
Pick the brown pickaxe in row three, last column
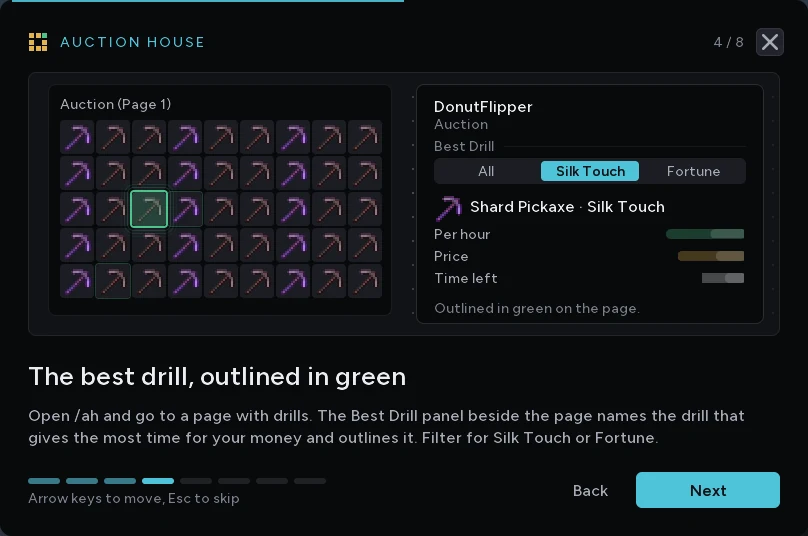pos(365,209)
